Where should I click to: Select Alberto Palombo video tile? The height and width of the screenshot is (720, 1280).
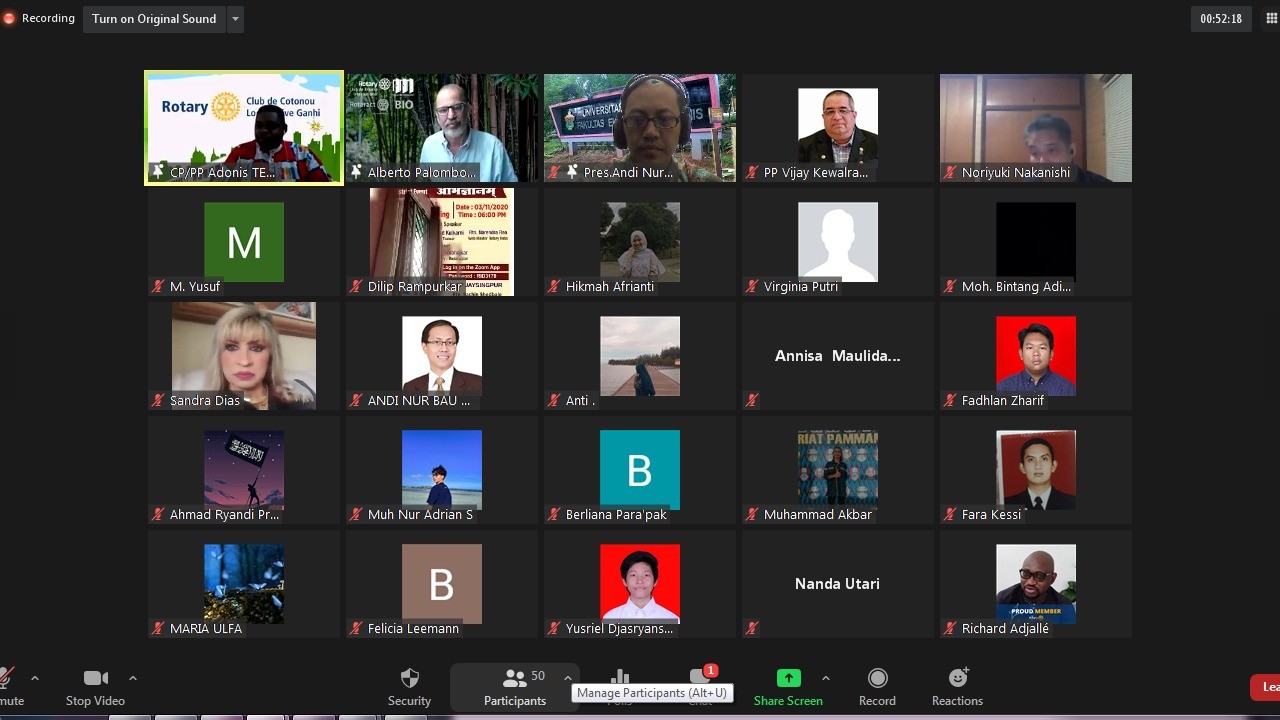442,128
